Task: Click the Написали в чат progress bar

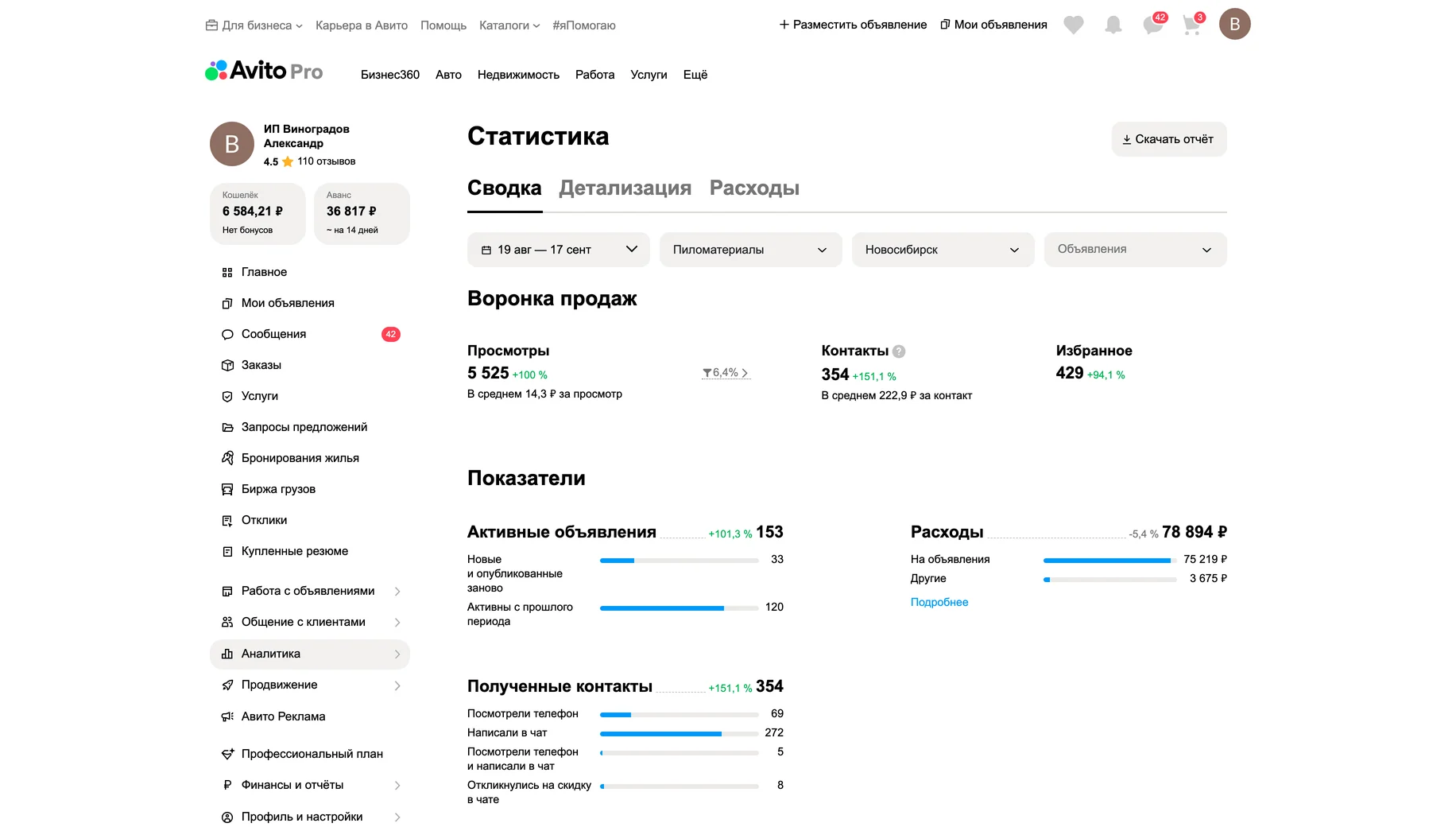Action: (680, 734)
